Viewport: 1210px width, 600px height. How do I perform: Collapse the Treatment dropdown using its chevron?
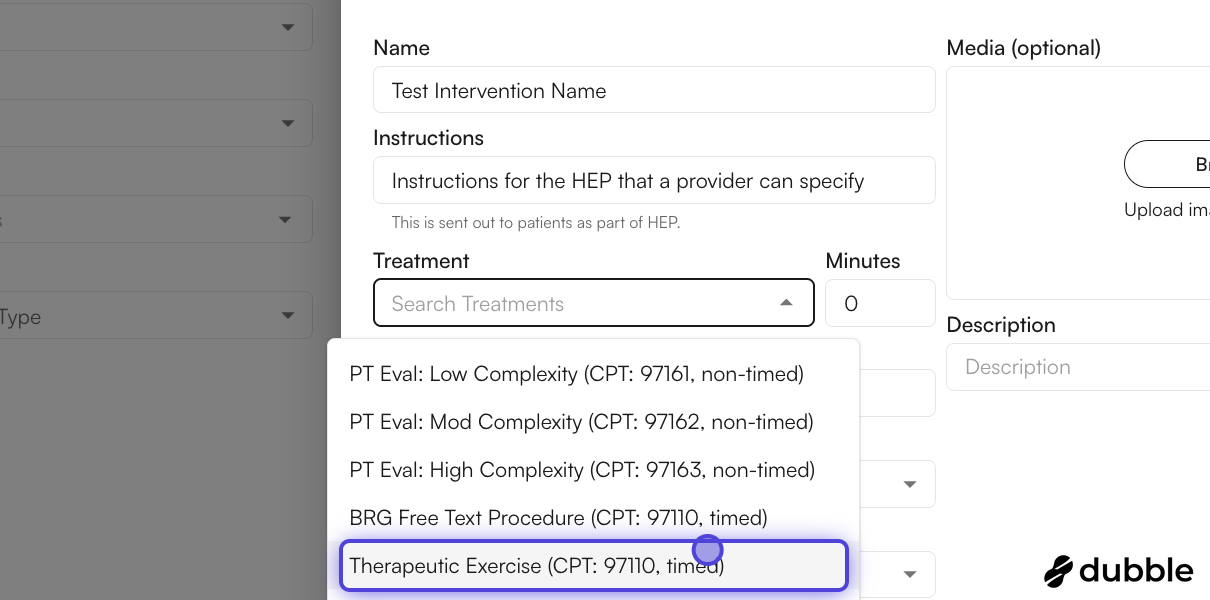coord(786,302)
